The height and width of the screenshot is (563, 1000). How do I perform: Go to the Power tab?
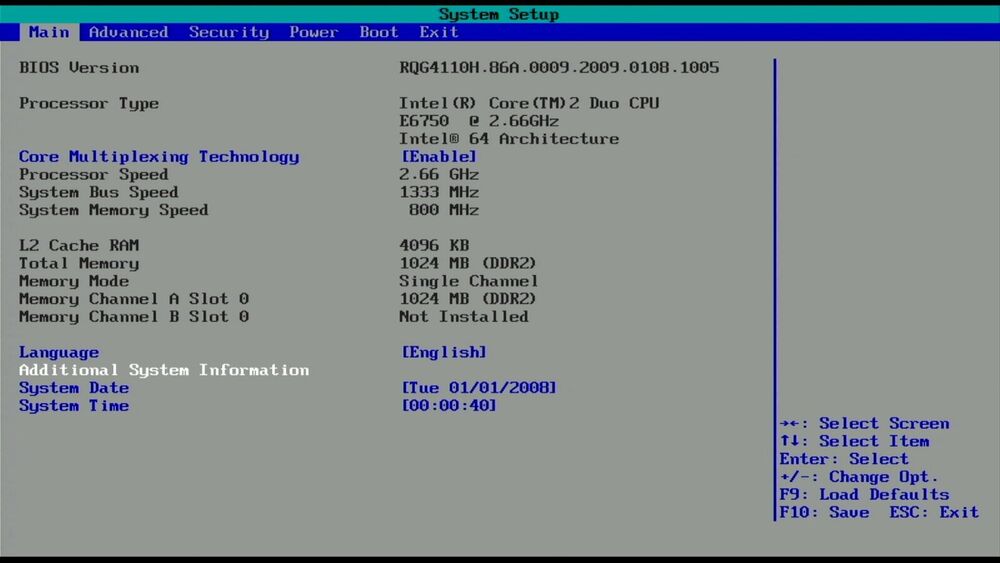(313, 32)
